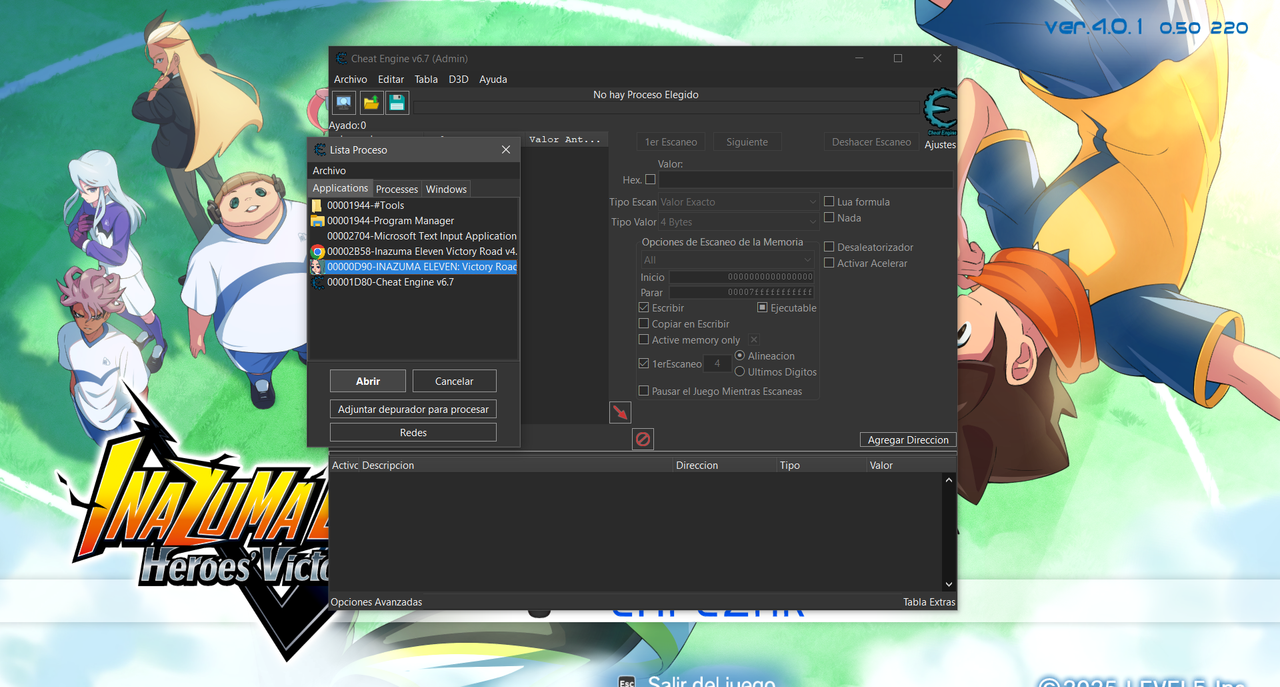Viewport: 1280px width, 687px height.
Task: Click the Abrir button
Action: (368, 381)
